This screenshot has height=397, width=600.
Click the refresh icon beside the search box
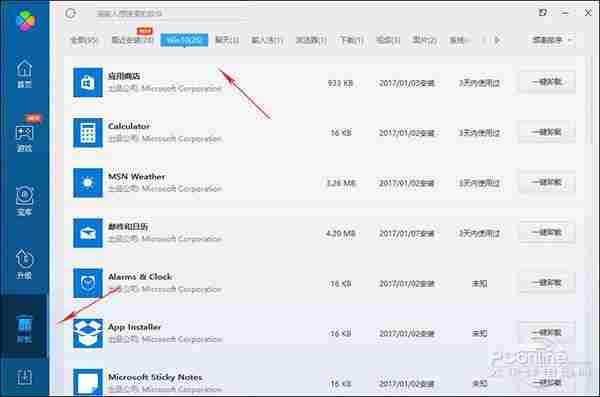[x=71, y=13]
